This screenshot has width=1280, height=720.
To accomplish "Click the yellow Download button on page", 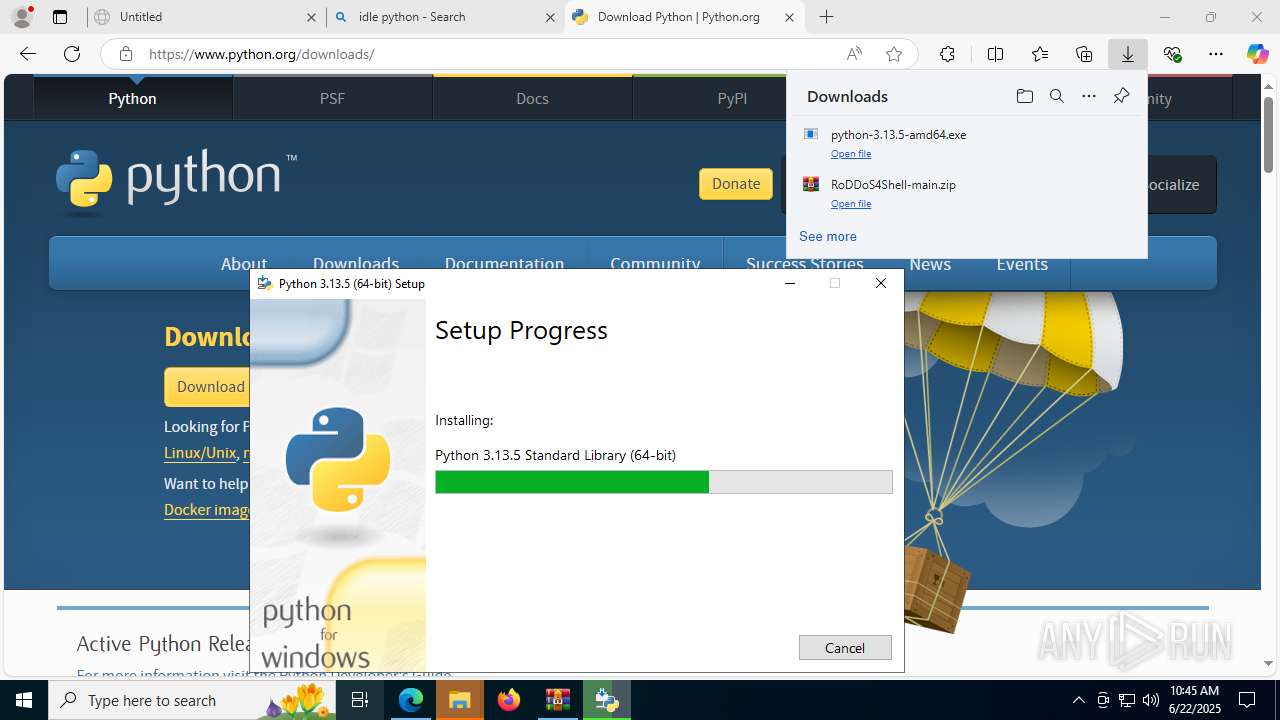I will click(207, 386).
